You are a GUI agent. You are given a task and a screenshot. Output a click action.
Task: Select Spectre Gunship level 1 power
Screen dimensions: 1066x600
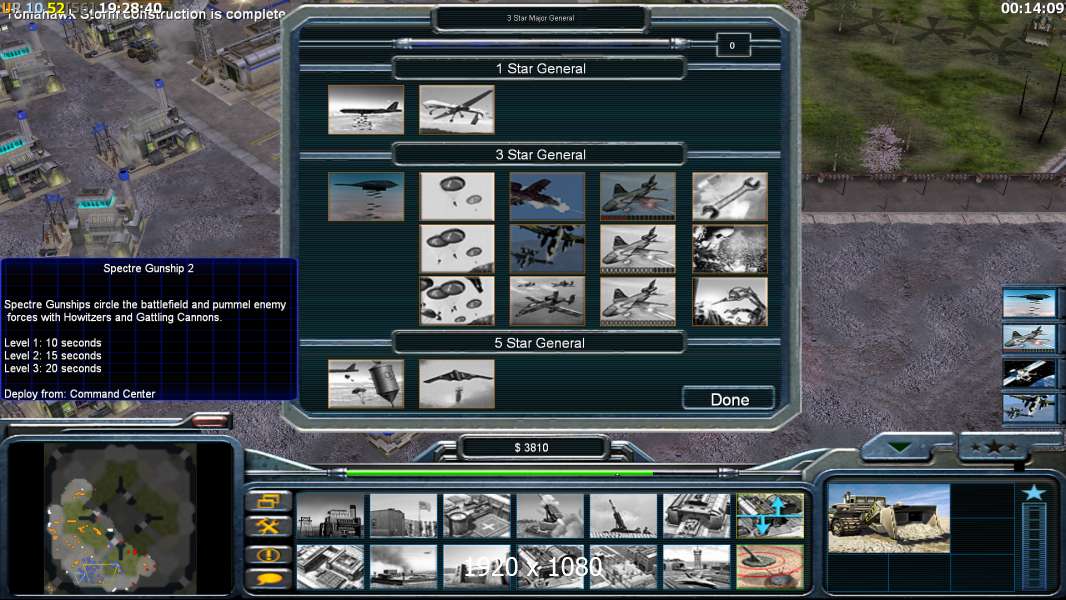pyautogui.click(x=638, y=196)
